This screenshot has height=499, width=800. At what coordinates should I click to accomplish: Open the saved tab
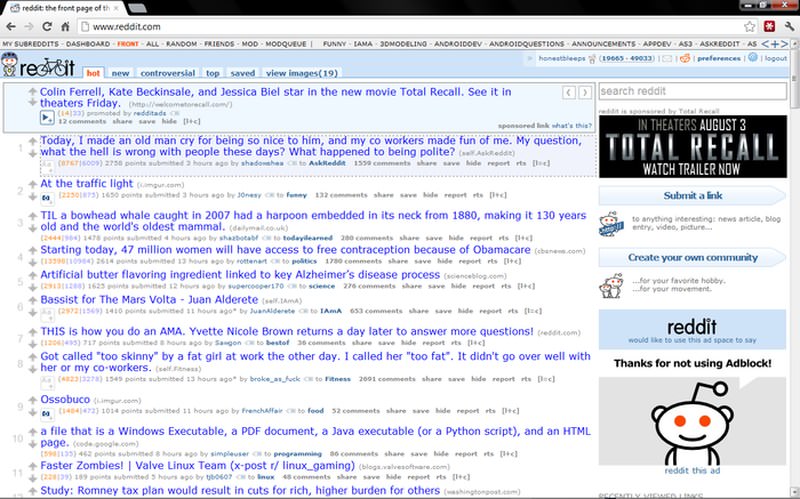point(243,73)
